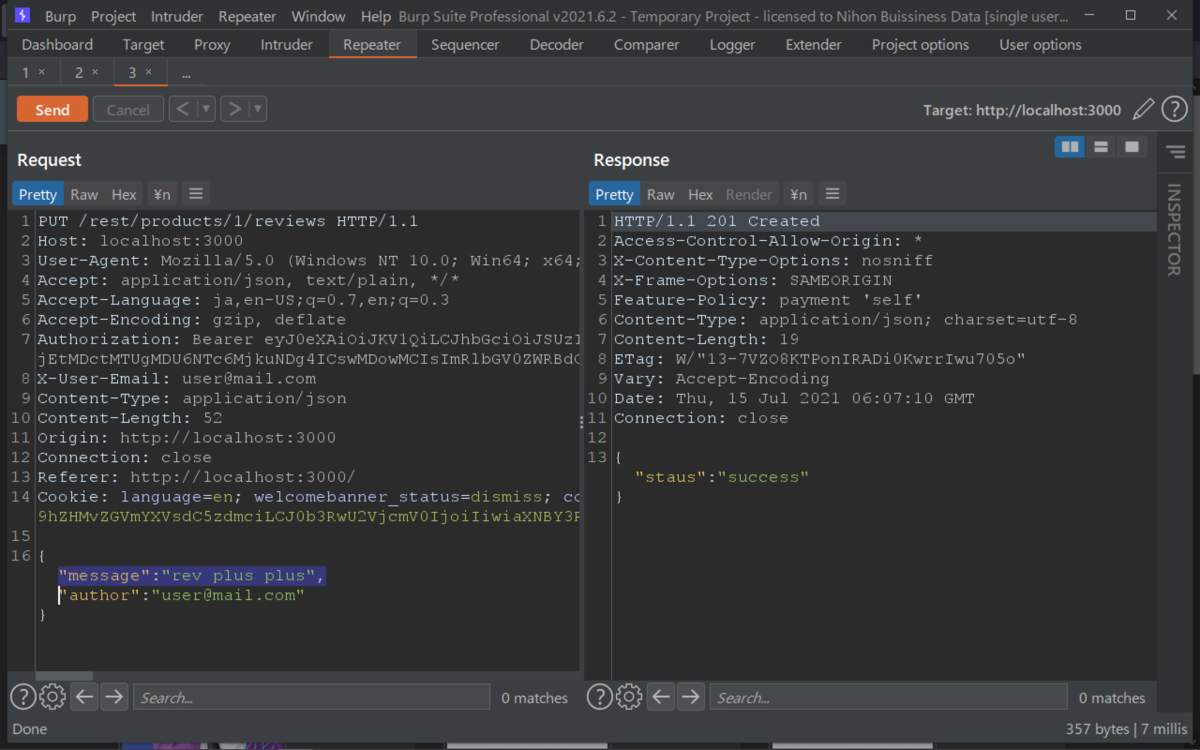Image resolution: width=1200 pixels, height=750 pixels.
Task: Open the User options tab
Action: tap(1040, 44)
